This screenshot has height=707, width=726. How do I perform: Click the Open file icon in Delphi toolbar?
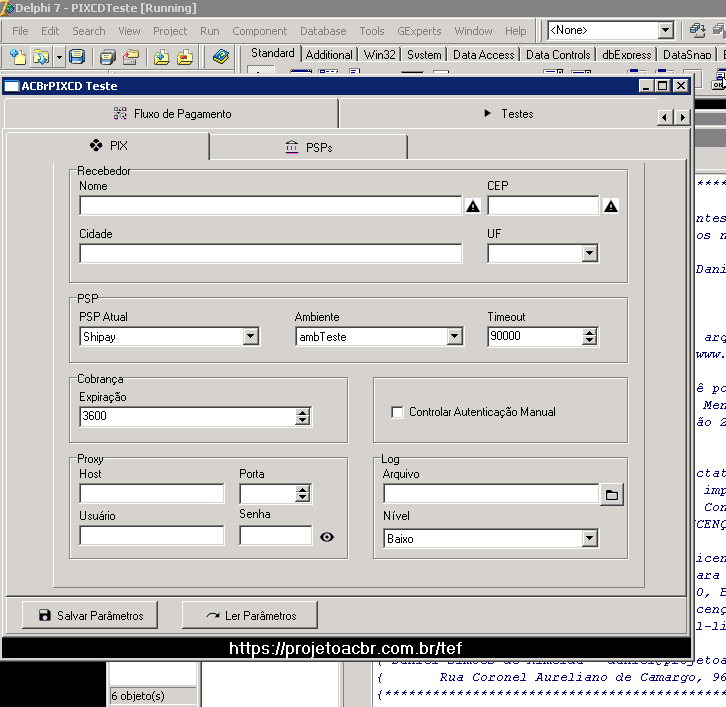[x=41, y=57]
